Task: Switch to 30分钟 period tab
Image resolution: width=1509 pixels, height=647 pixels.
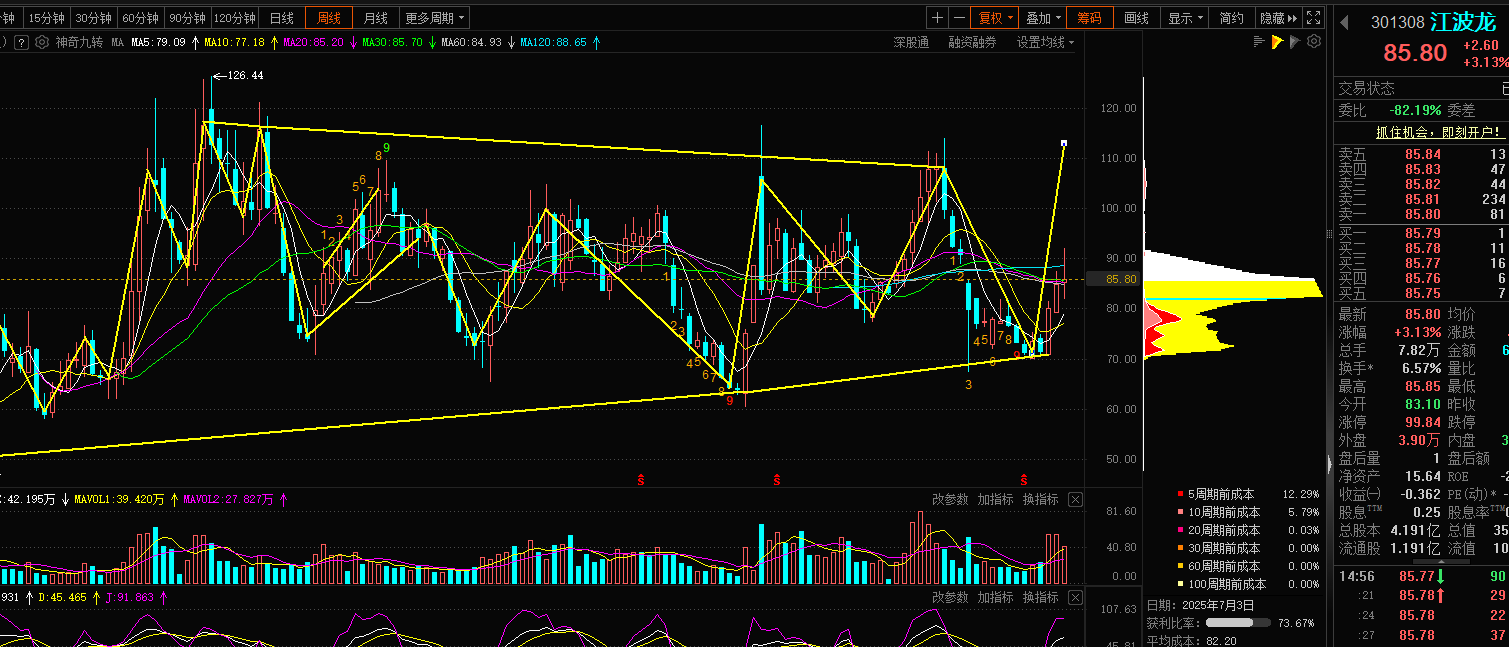Action: click(94, 18)
